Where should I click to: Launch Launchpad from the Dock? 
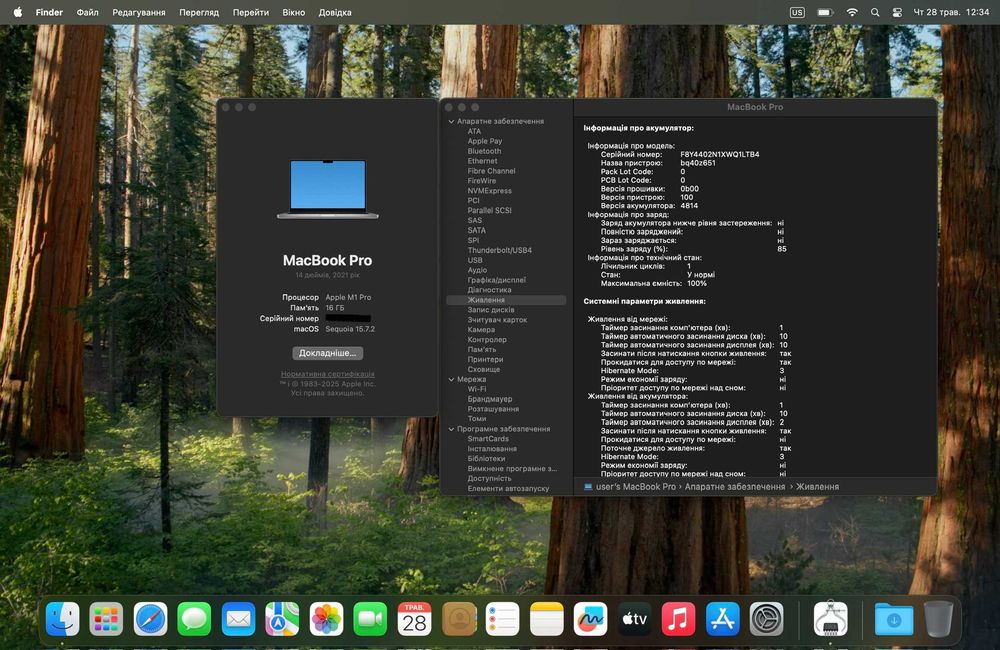point(106,619)
